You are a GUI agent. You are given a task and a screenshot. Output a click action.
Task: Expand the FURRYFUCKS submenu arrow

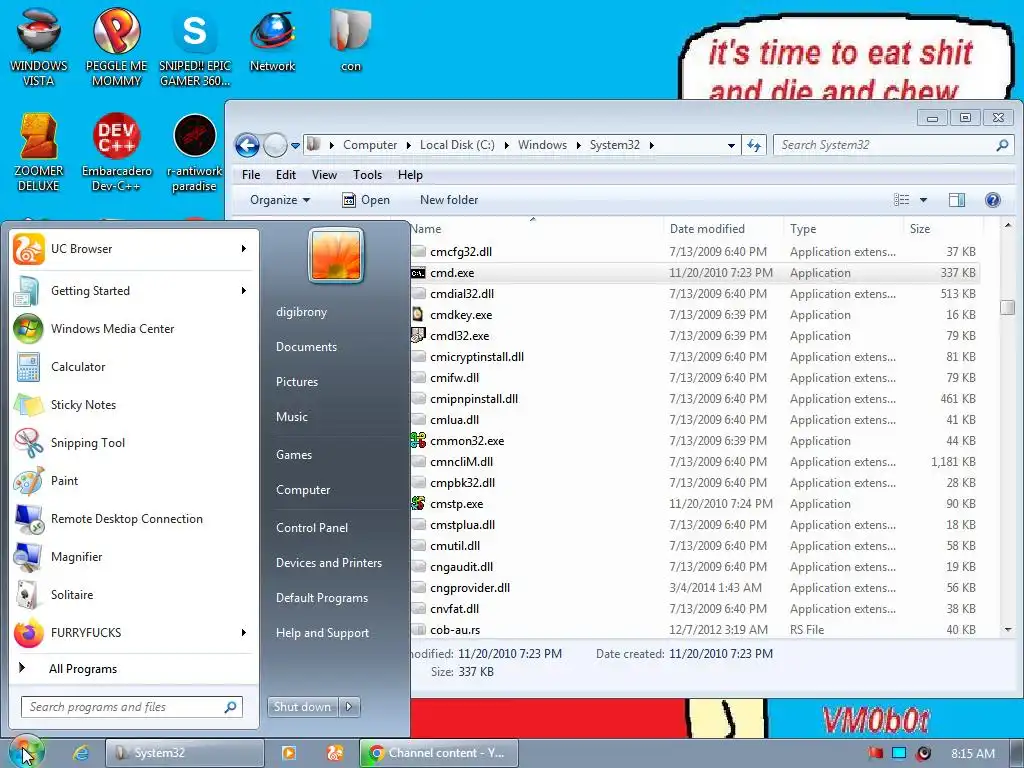pyautogui.click(x=244, y=633)
